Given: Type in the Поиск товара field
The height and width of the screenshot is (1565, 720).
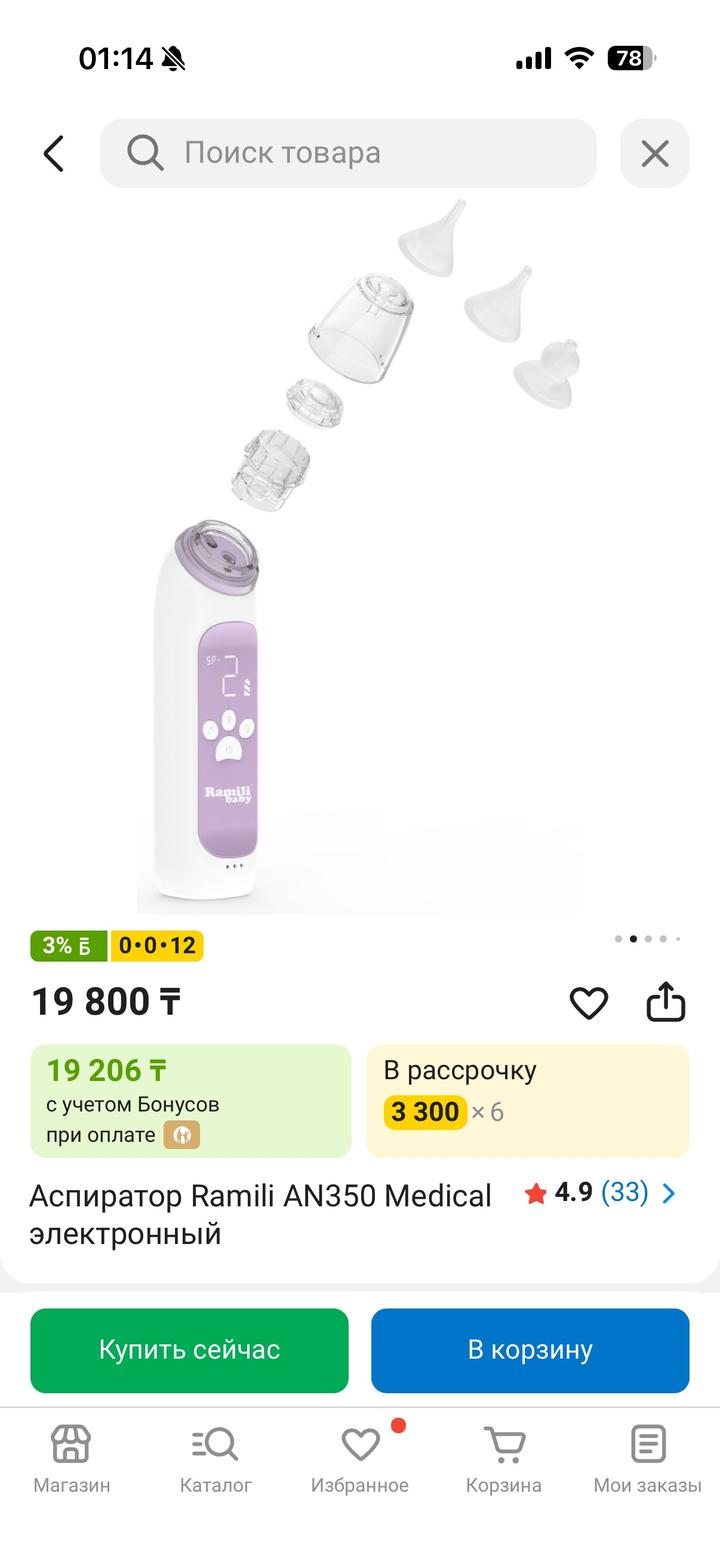Looking at the screenshot, I should 380,153.
